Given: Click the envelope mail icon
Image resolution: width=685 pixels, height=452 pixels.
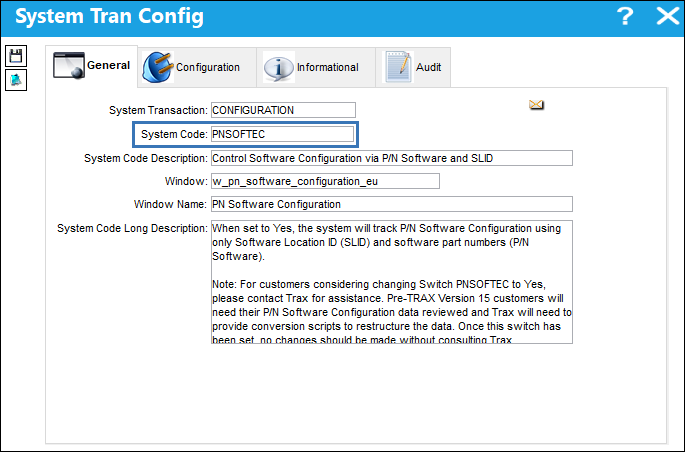Looking at the screenshot, I should (536, 104).
